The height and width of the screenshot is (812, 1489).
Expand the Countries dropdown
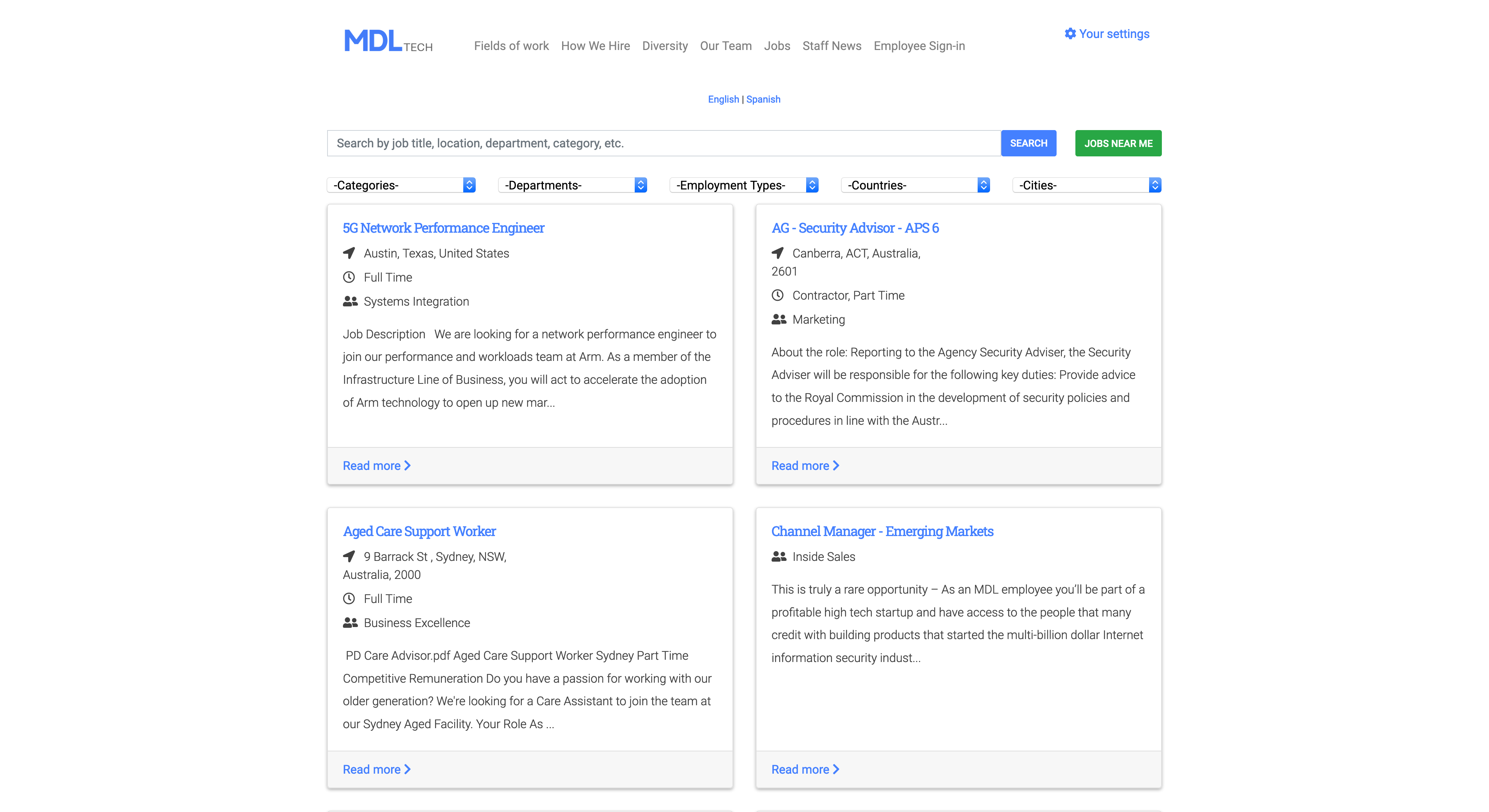pos(915,185)
